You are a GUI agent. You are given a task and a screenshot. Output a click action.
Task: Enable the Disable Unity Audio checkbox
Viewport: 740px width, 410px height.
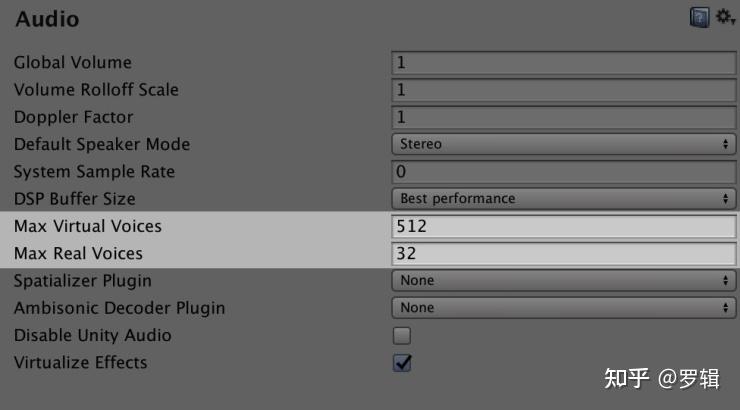pos(402,335)
